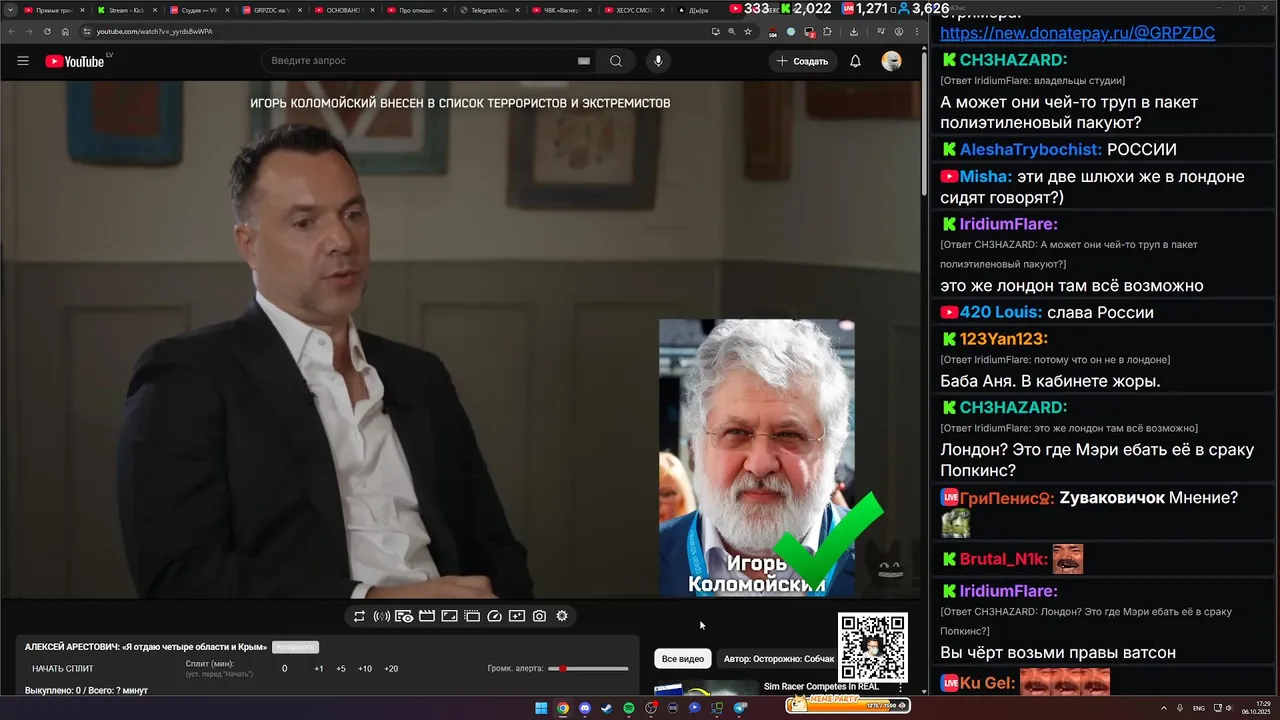The height and width of the screenshot is (720, 1280).
Task: Click the audio boost waves icon under the video
Action: pyautogui.click(x=381, y=616)
